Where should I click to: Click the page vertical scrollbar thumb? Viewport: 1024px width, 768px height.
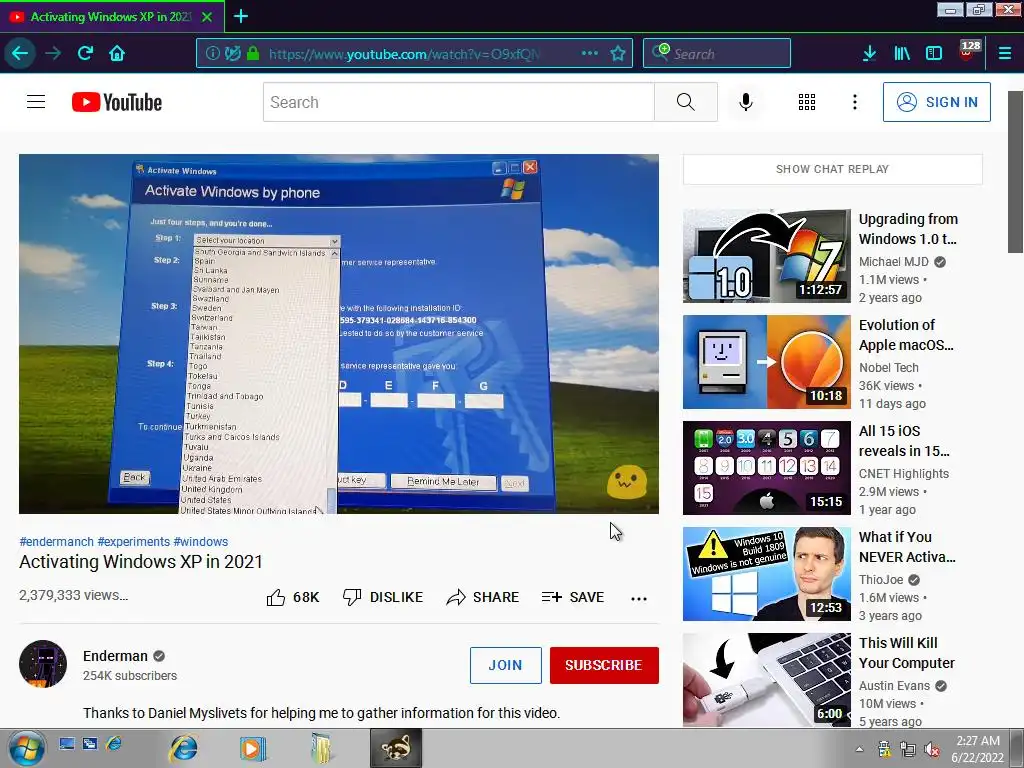pos(1015,172)
